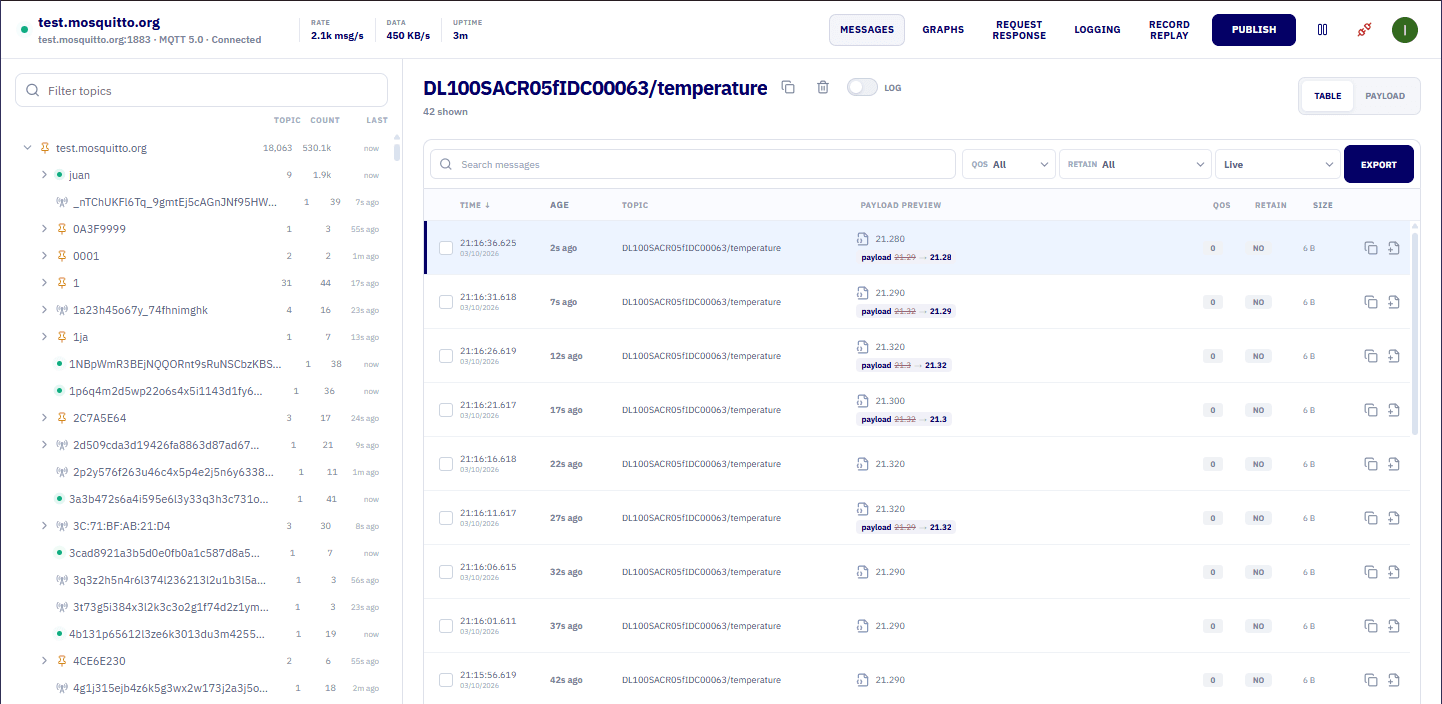The height and width of the screenshot is (704, 1442).
Task: Pause the live message stream
Action: (1322, 30)
